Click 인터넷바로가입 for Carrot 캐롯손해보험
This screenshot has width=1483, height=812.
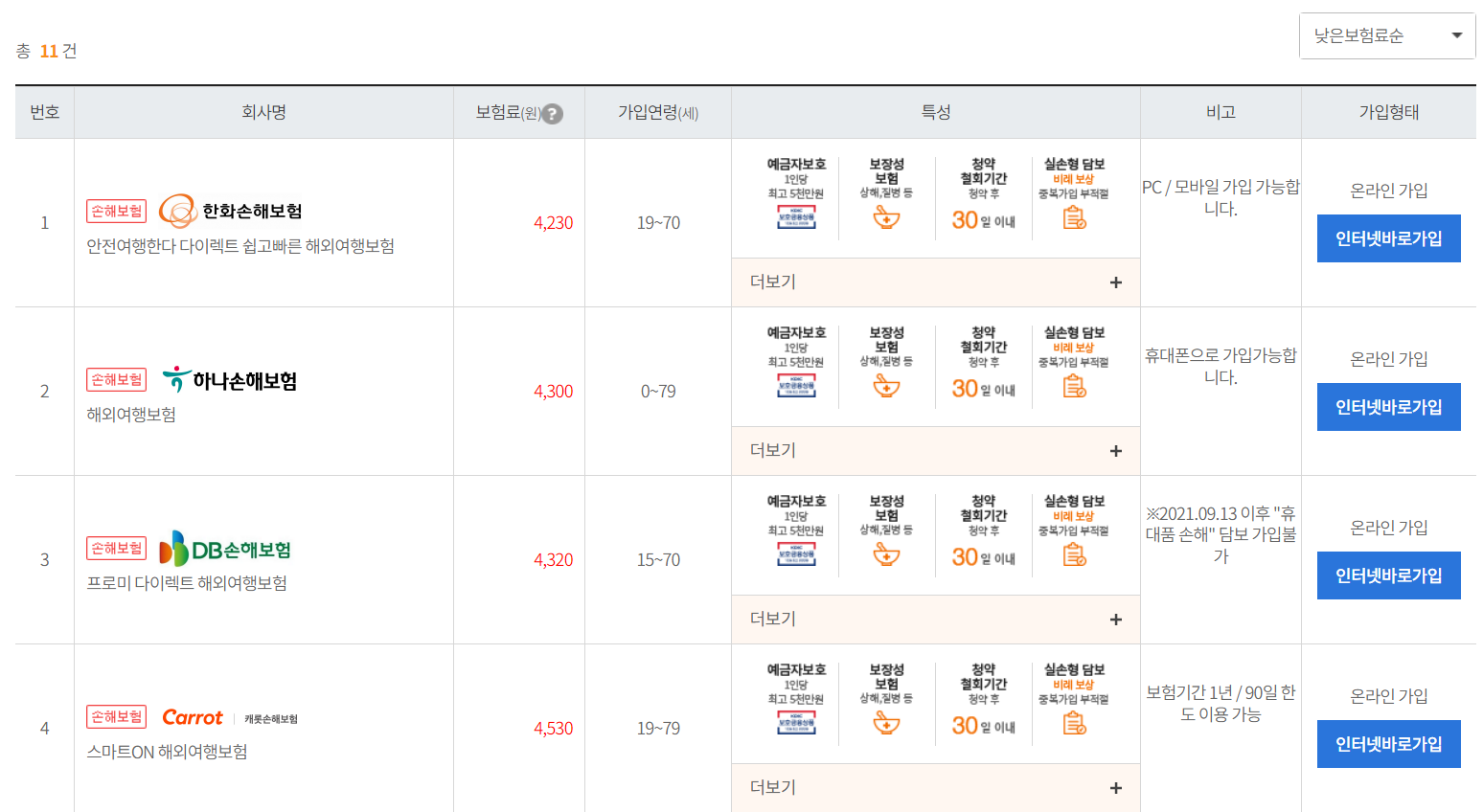point(1388,744)
